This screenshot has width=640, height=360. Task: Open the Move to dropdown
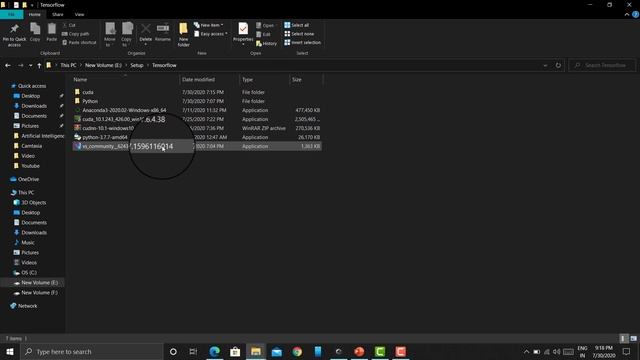click(110, 35)
